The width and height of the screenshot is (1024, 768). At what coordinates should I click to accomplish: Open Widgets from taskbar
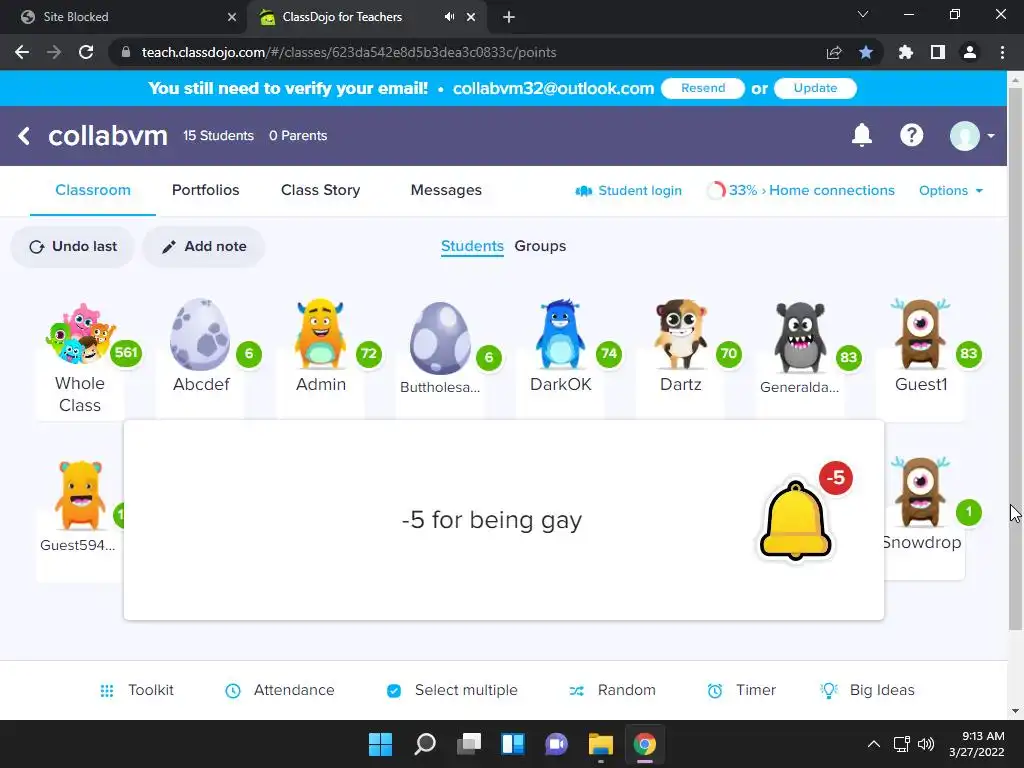coord(513,744)
